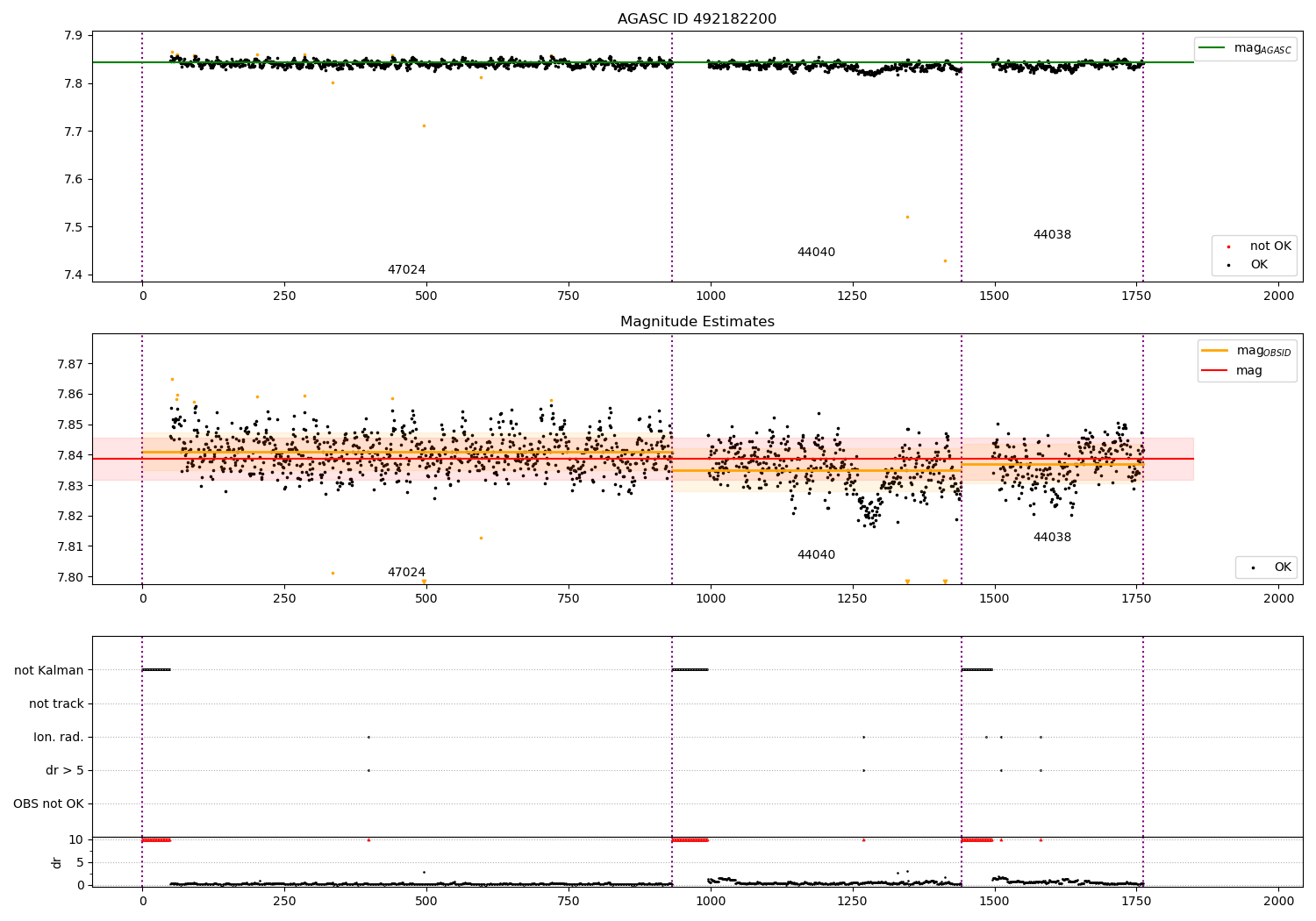Click the highest orange point near 7.865 in middle plot
Image resolution: width=1316 pixels, height=921 pixels.
(172, 379)
